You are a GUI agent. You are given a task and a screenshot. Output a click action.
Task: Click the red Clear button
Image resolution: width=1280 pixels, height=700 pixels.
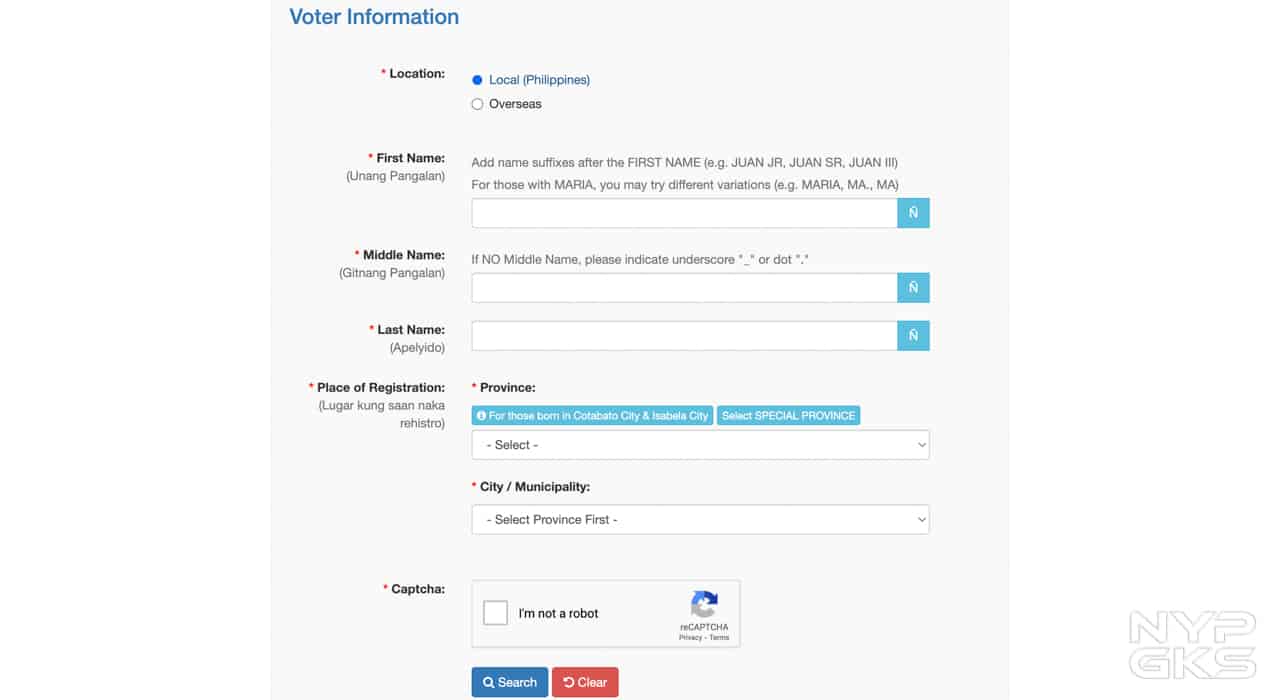[585, 682]
